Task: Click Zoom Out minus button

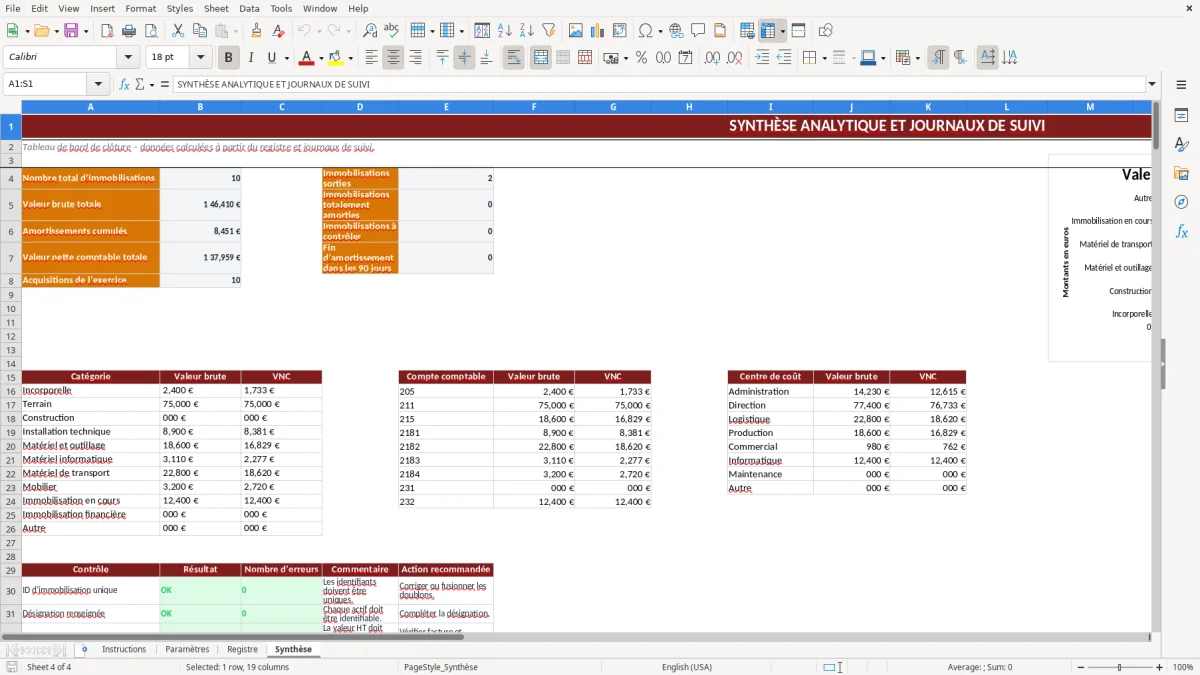Action: (1080, 667)
